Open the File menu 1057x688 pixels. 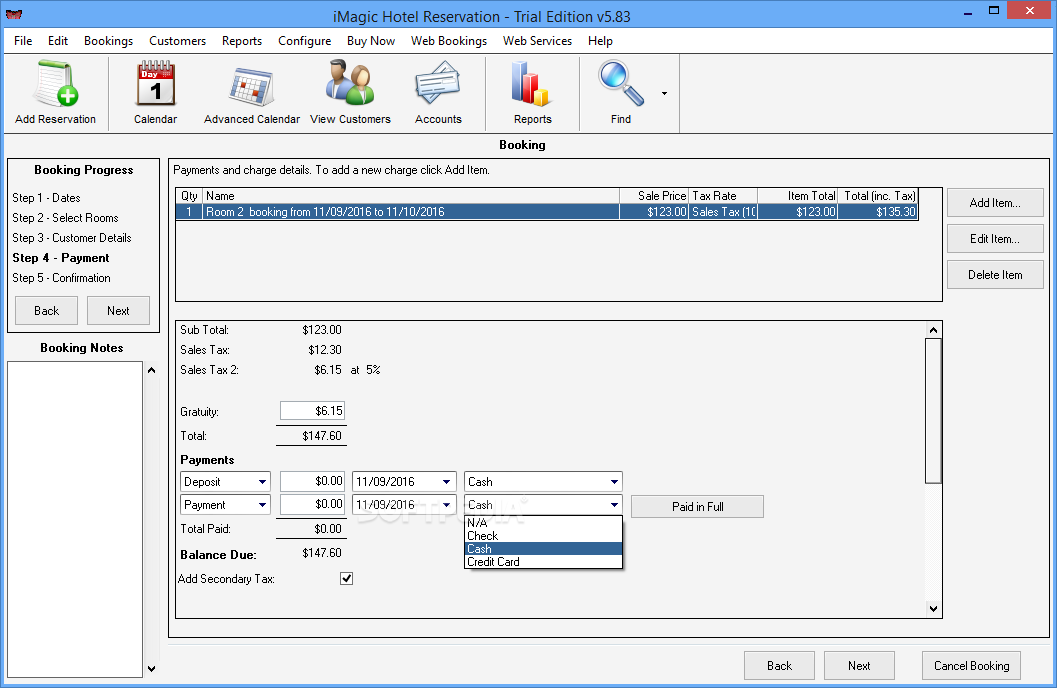pos(23,40)
